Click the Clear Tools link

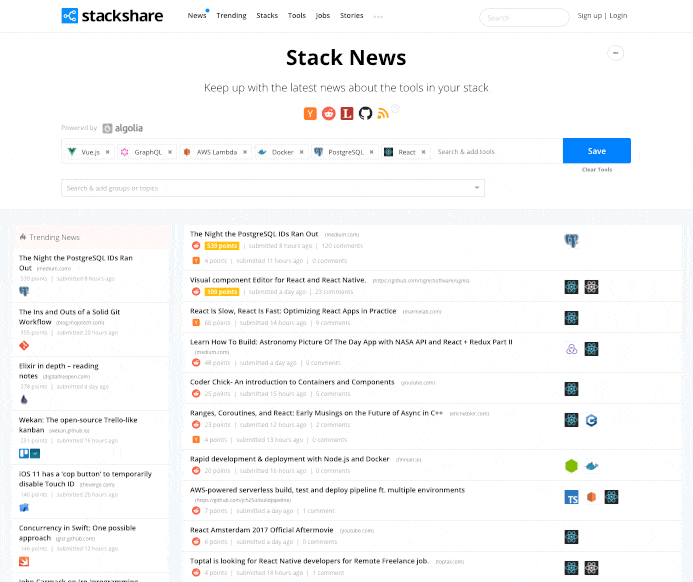click(597, 170)
